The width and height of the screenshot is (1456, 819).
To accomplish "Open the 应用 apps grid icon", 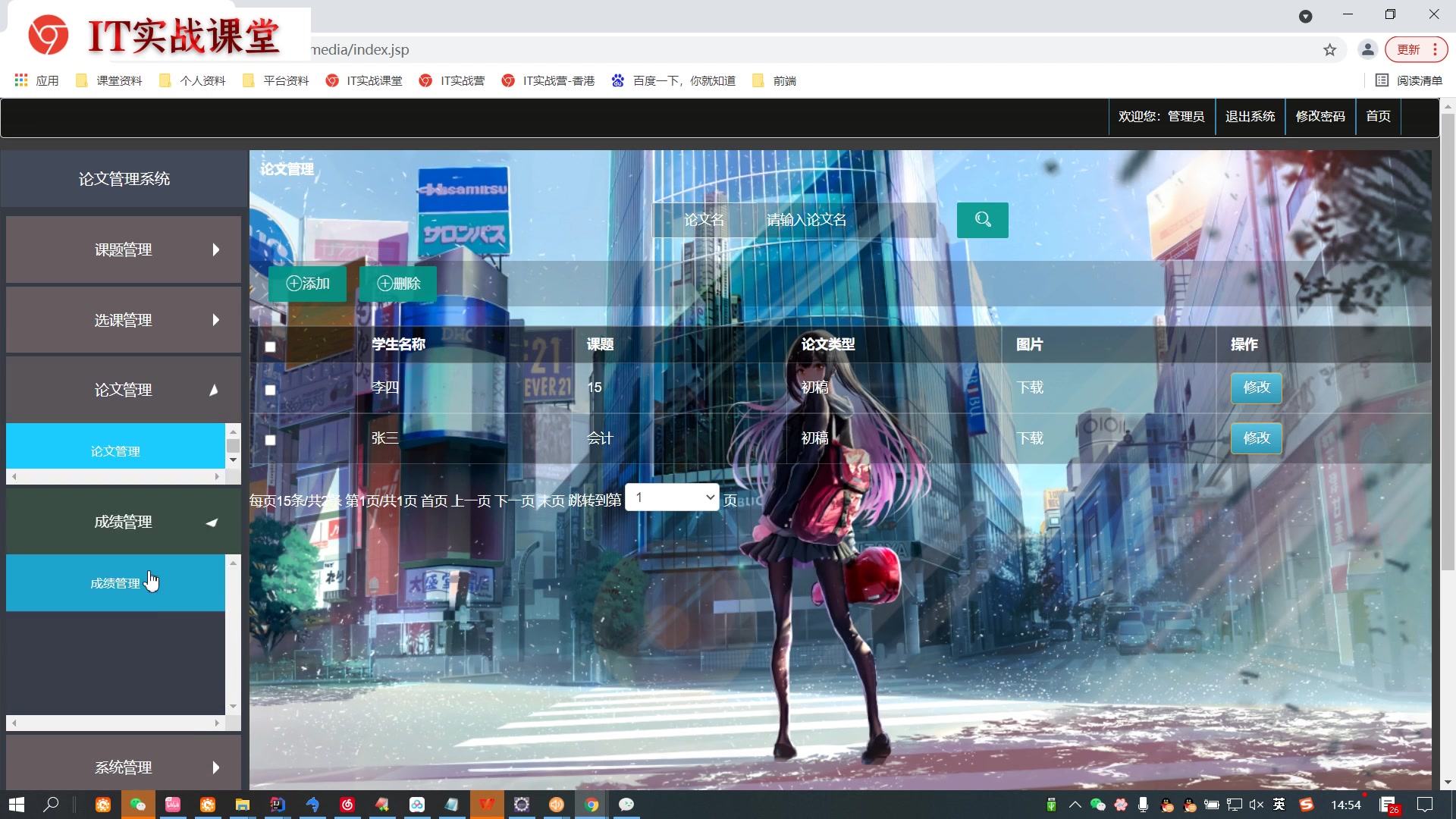I will tap(21, 80).
